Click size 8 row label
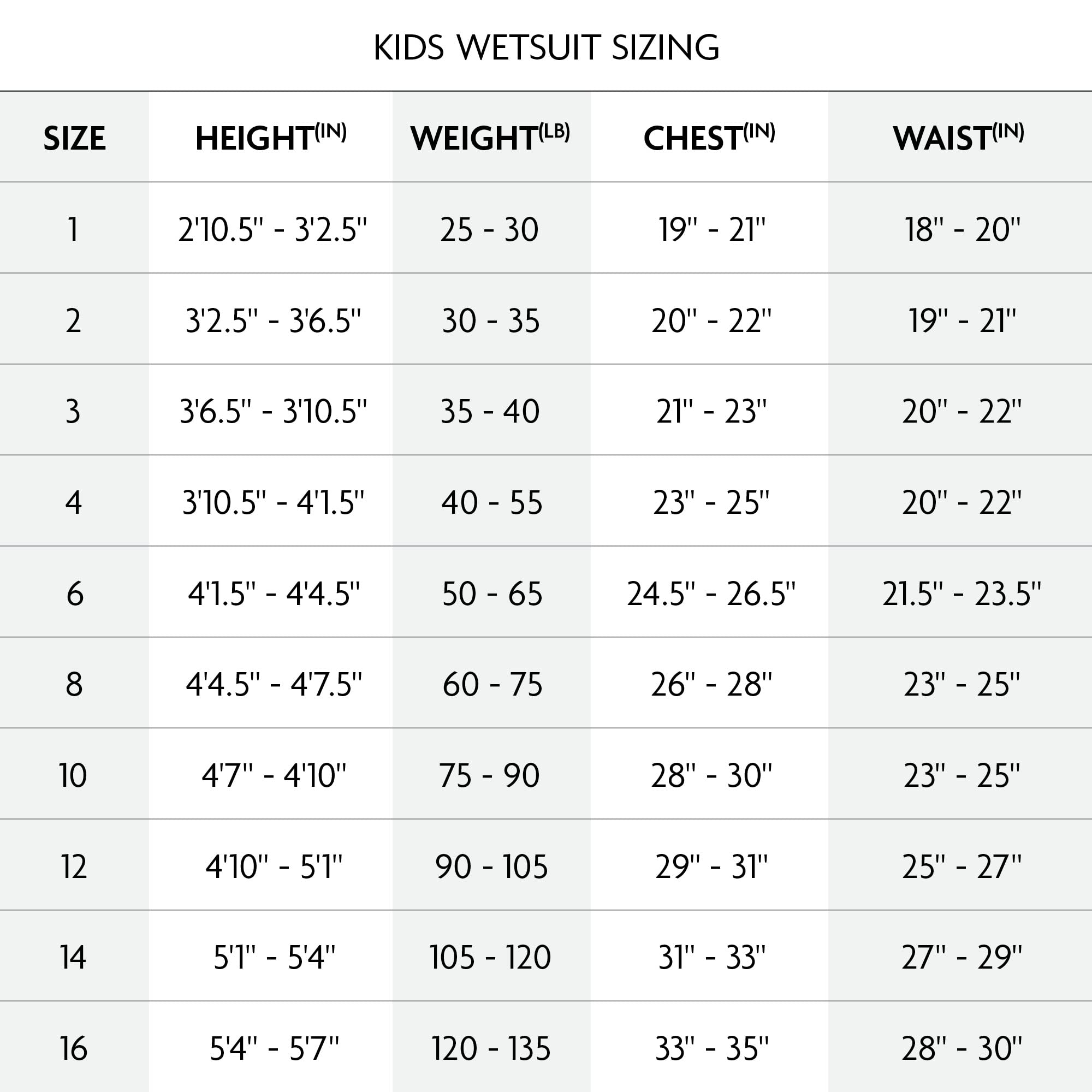The width and height of the screenshot is (1092, 1092). (x=74, y=685)
